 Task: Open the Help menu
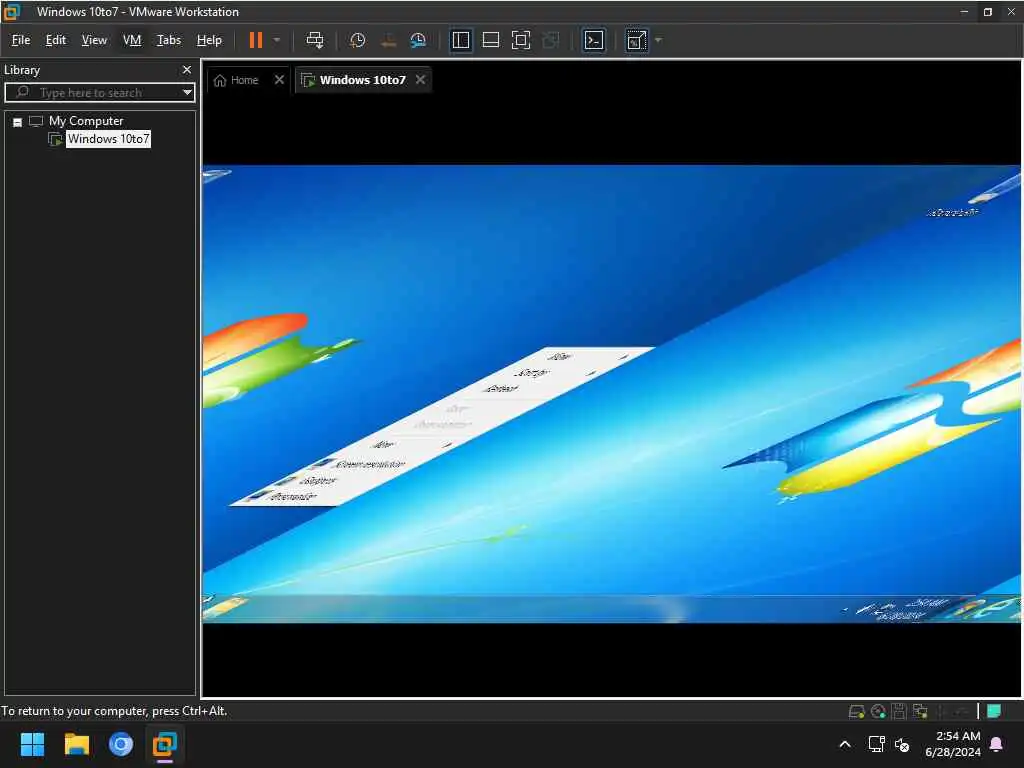click(x=209, y=40)
